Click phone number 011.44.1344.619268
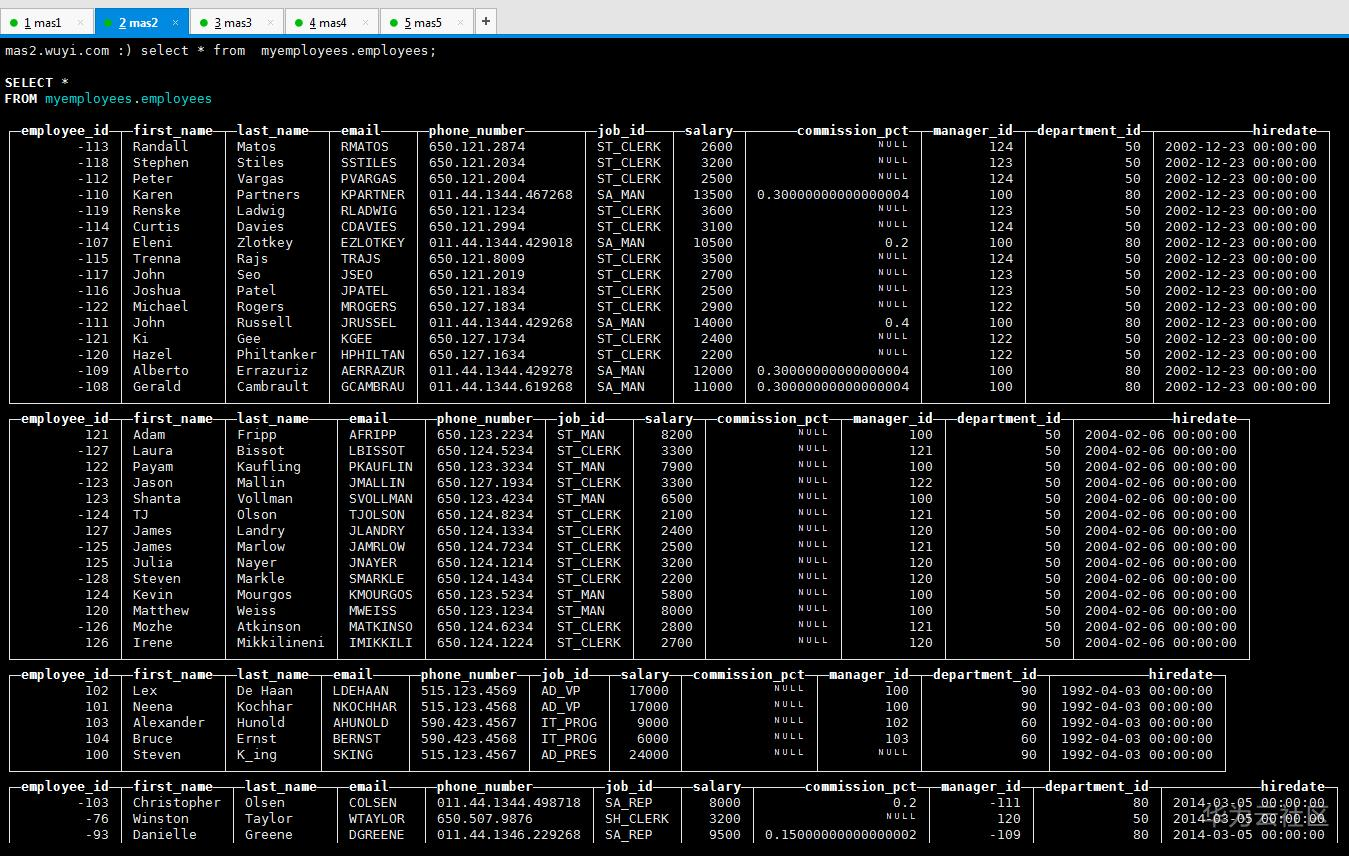Screen dimensions: 1349x856 501,387
